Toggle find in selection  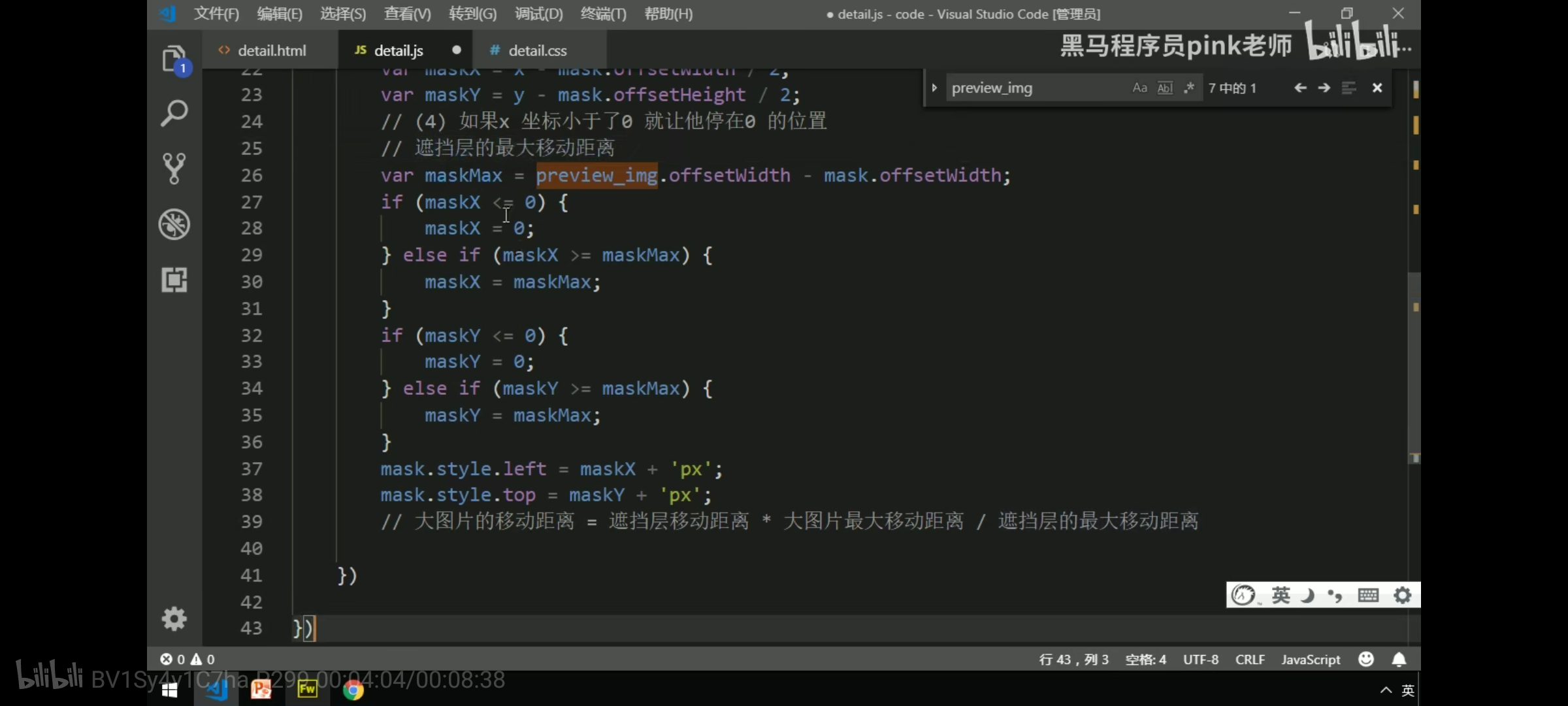(1349, 88)
